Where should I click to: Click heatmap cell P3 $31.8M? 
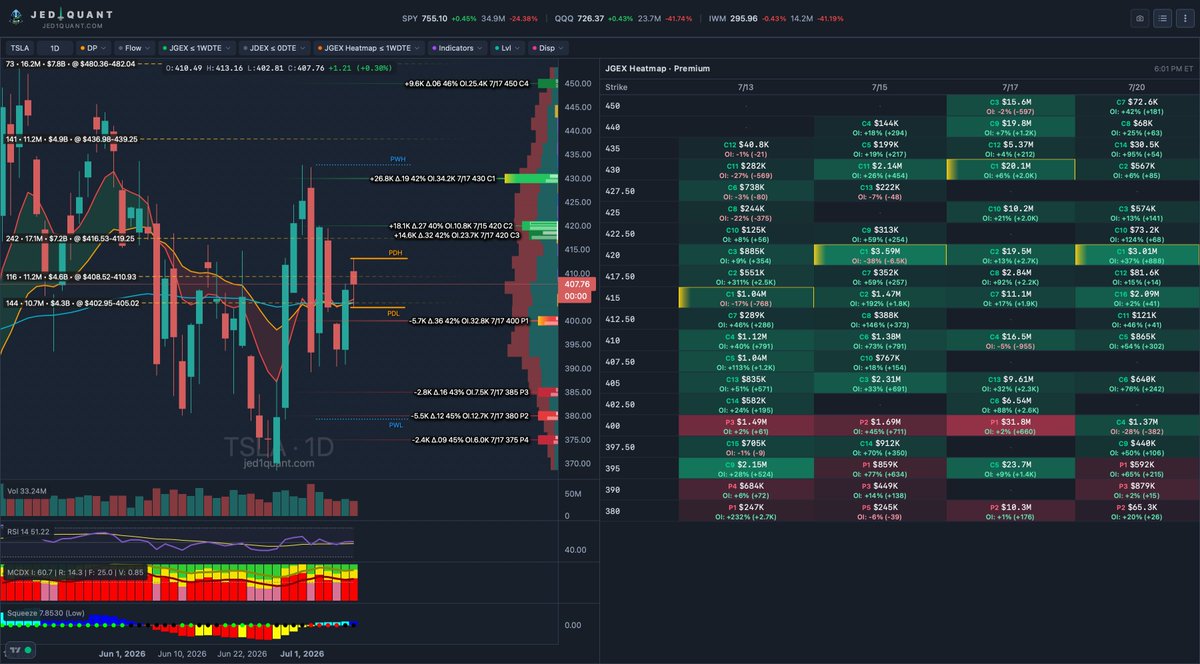(1010, 426)
